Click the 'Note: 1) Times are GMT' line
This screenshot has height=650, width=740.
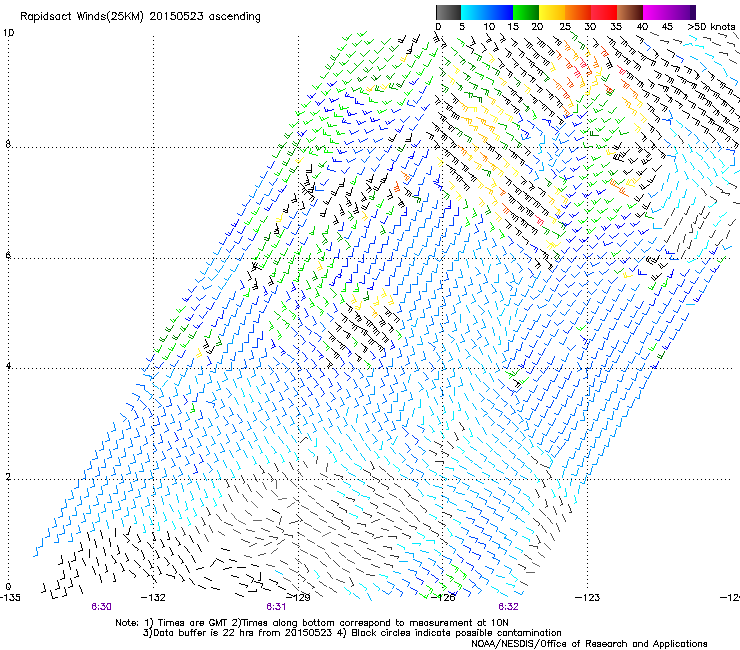[312, 623]
